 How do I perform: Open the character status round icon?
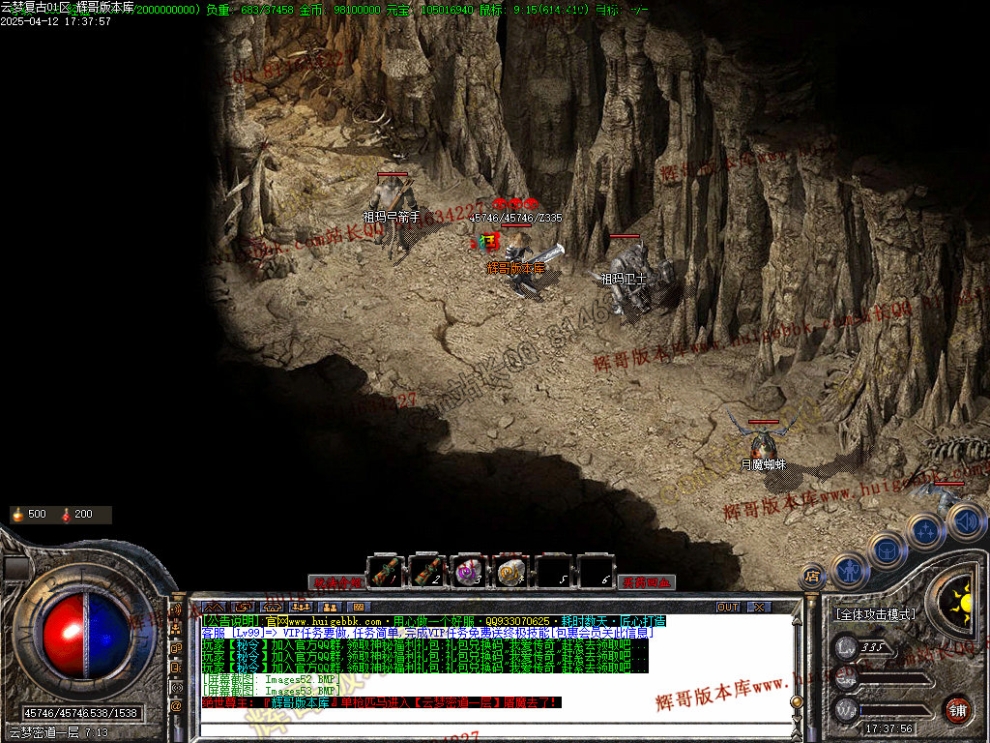[850, 570]
